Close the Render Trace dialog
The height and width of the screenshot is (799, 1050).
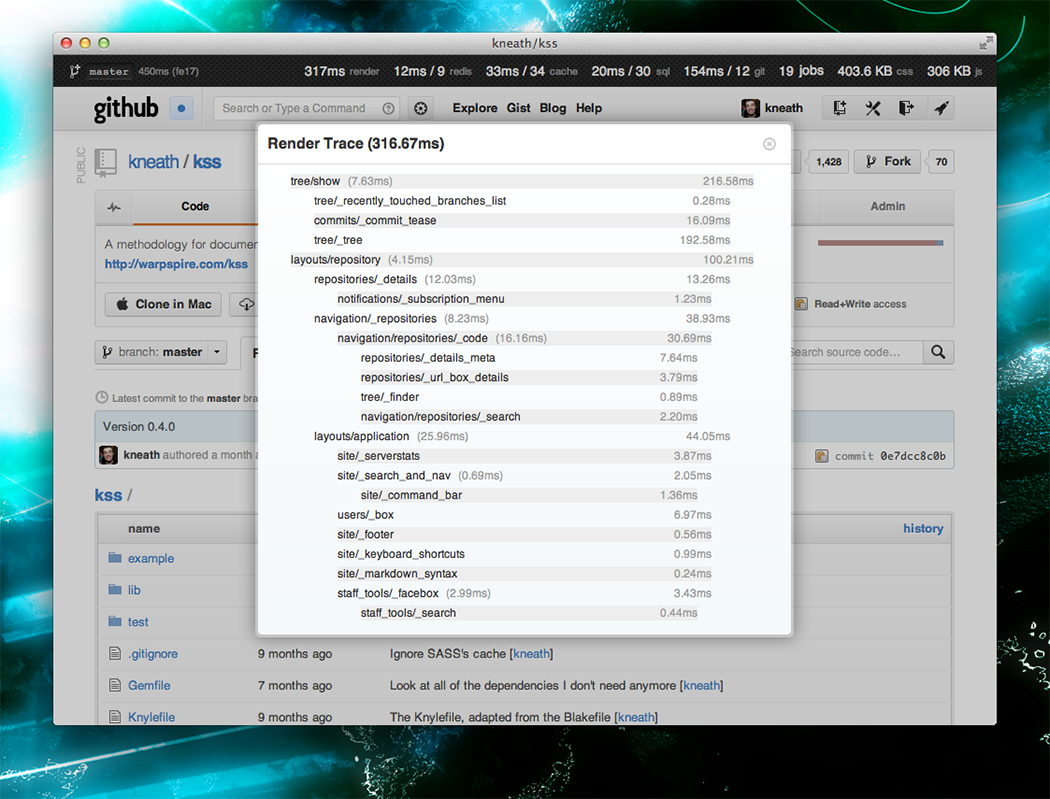coord(769,144)
